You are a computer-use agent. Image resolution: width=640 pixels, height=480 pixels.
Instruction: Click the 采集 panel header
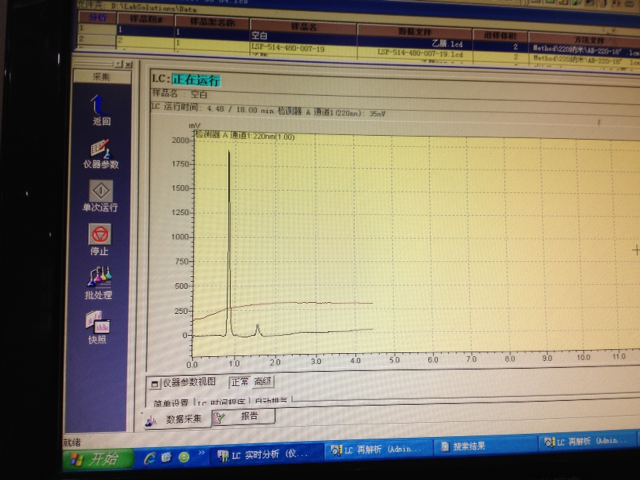pyautogui.click(x=102, y=76)
